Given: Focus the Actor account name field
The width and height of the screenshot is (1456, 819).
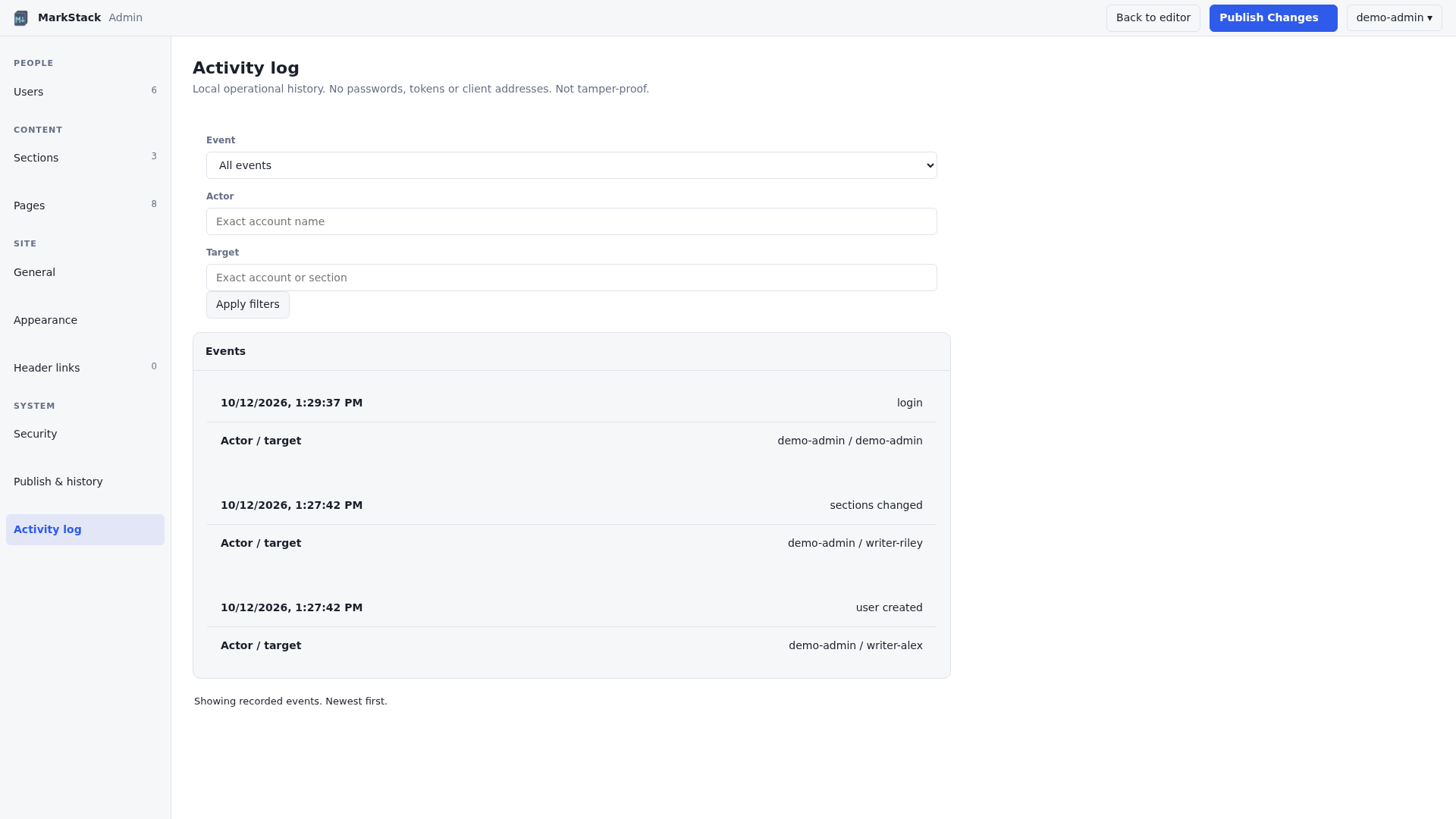Looking at the screenshot, I should click(x=572, y=221).
